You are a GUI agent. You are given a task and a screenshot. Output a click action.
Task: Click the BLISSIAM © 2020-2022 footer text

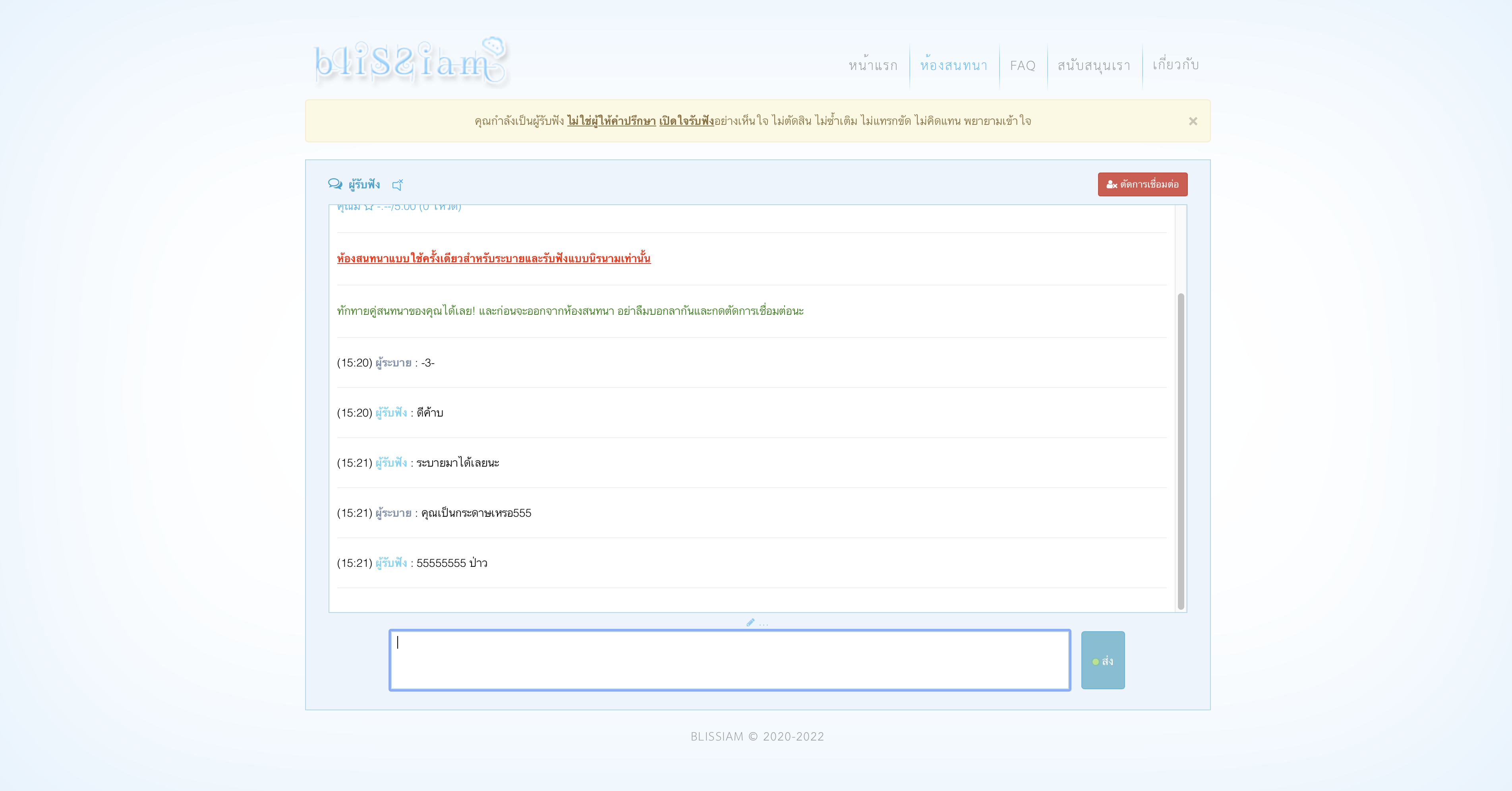point(757,737)
